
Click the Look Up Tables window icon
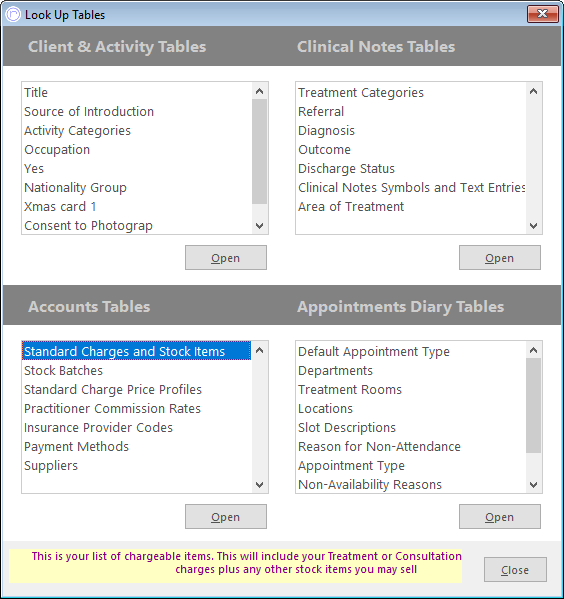click(13, 15)
